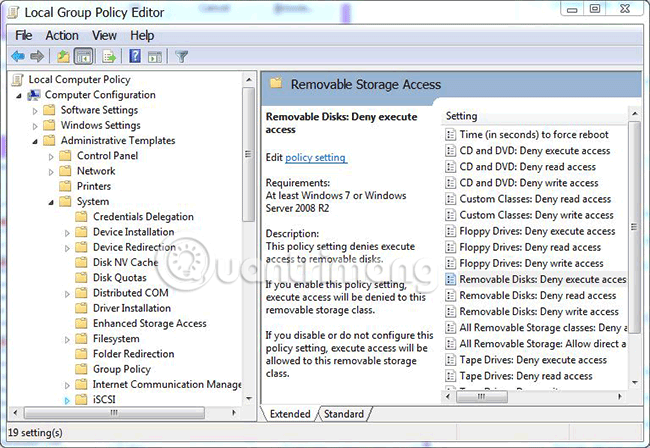The height and width of the screenshot is (448, 650).
Task: Select Tape Drives: Deny execute access
Action: coord(533,360)
